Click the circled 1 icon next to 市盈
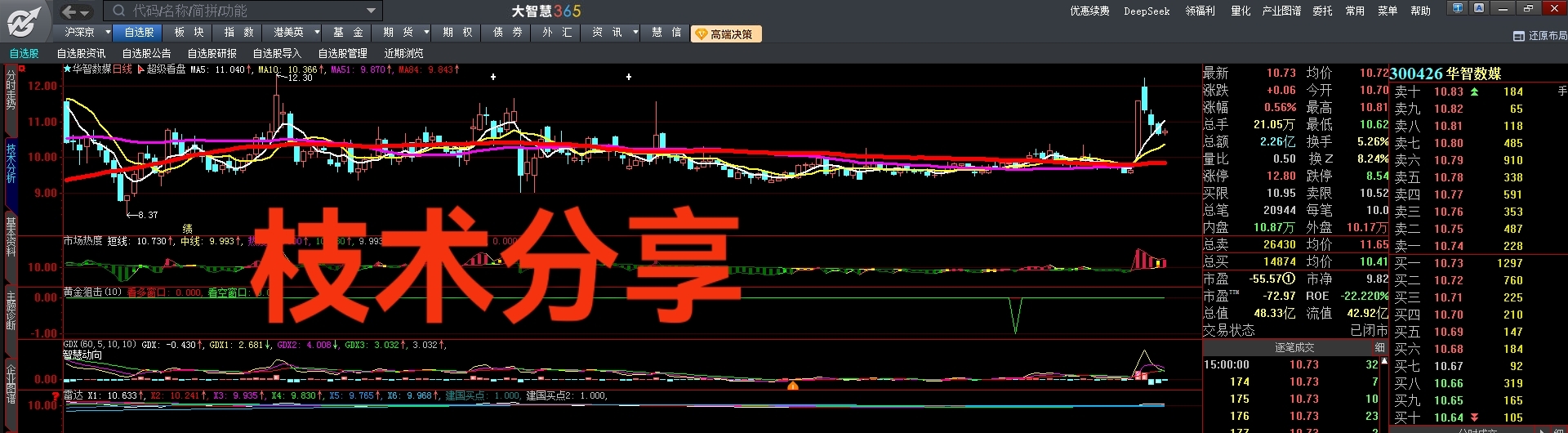Image resolution: width=1568 pixels, height=433 pixels. click(x=1290, y=279)
